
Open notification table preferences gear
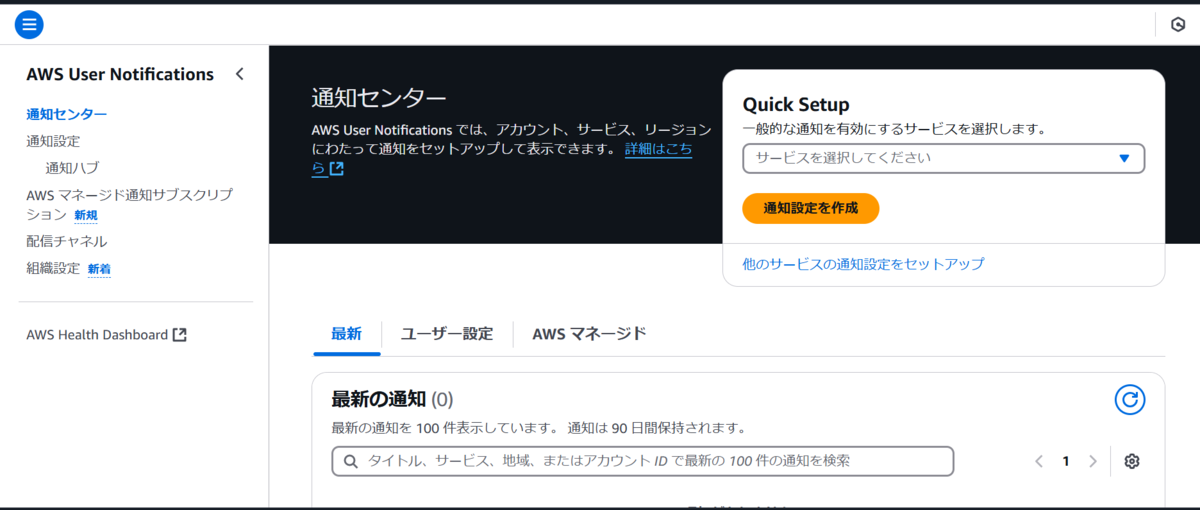[x=1132, y=461]
